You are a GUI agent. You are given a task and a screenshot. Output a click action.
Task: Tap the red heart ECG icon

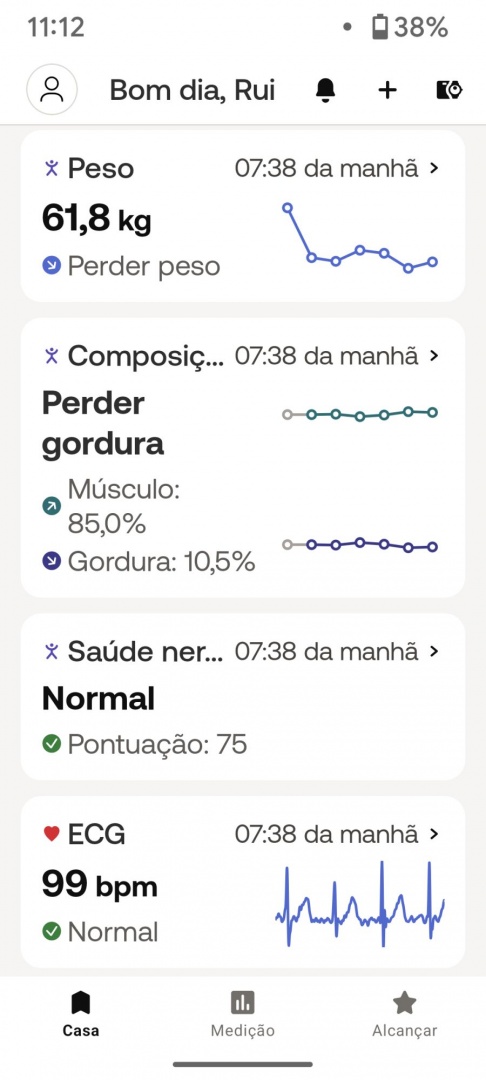pyautogui.click(x=52, y=834)
